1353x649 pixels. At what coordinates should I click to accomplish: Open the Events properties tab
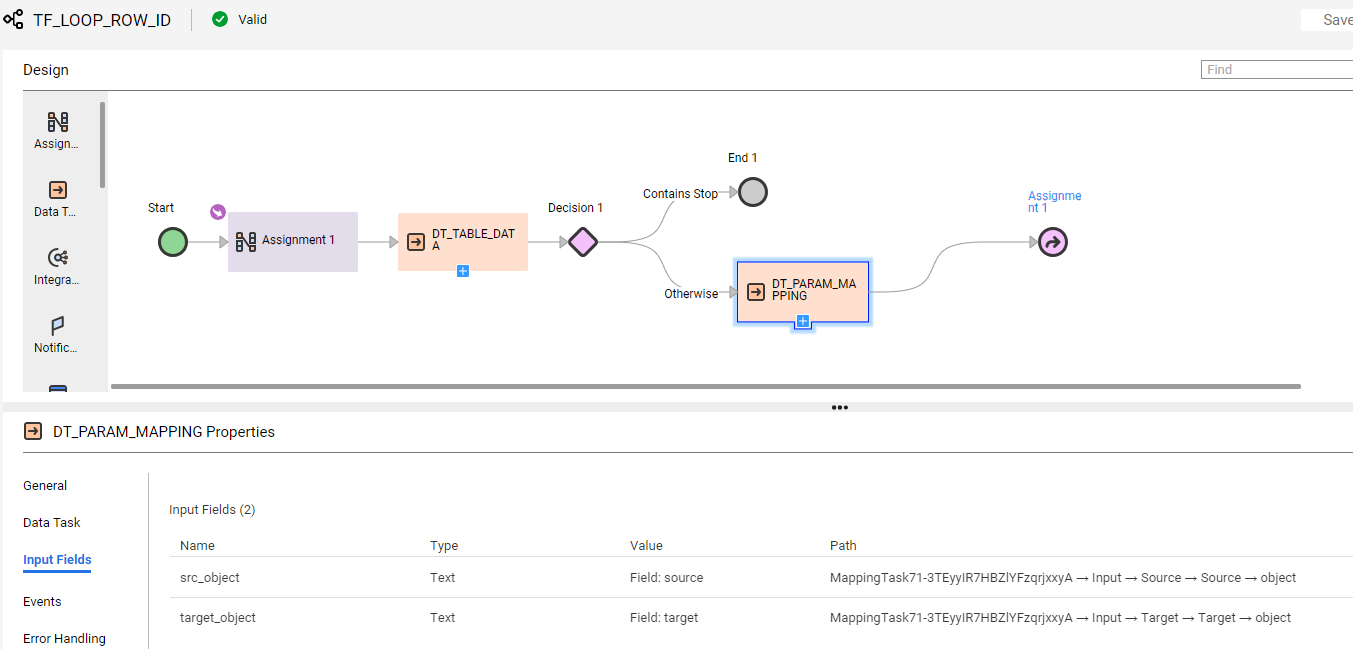pos(42,602)
